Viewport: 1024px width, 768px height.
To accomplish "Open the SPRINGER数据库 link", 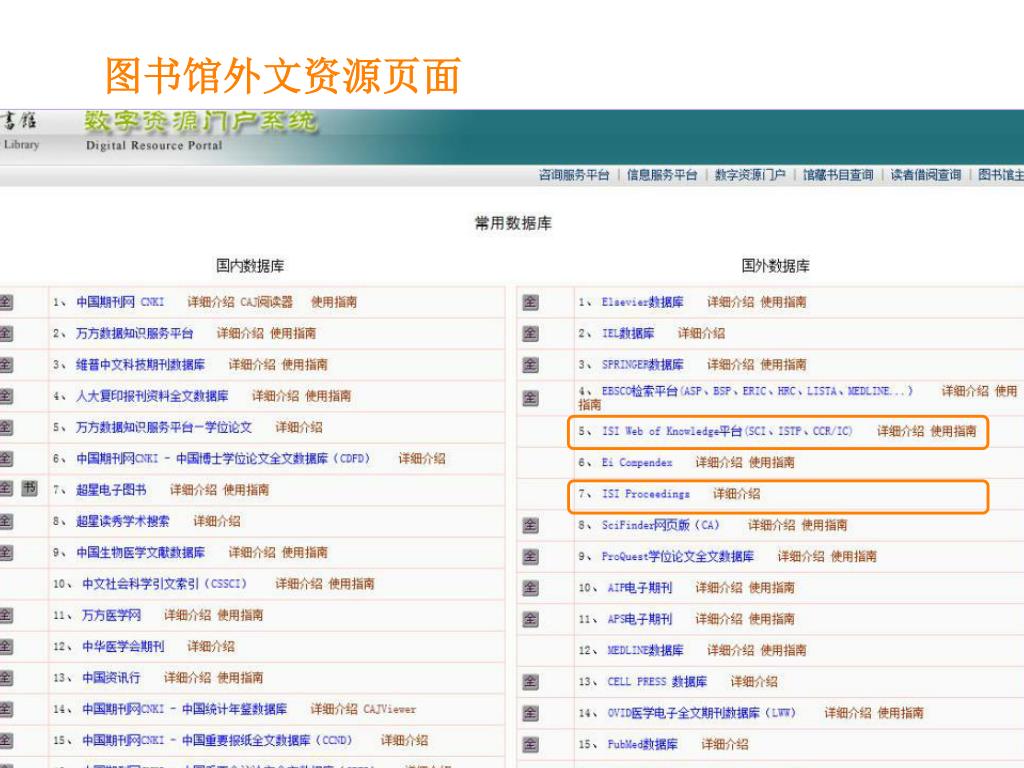I will pyautogui.click(x=643, y=364).
